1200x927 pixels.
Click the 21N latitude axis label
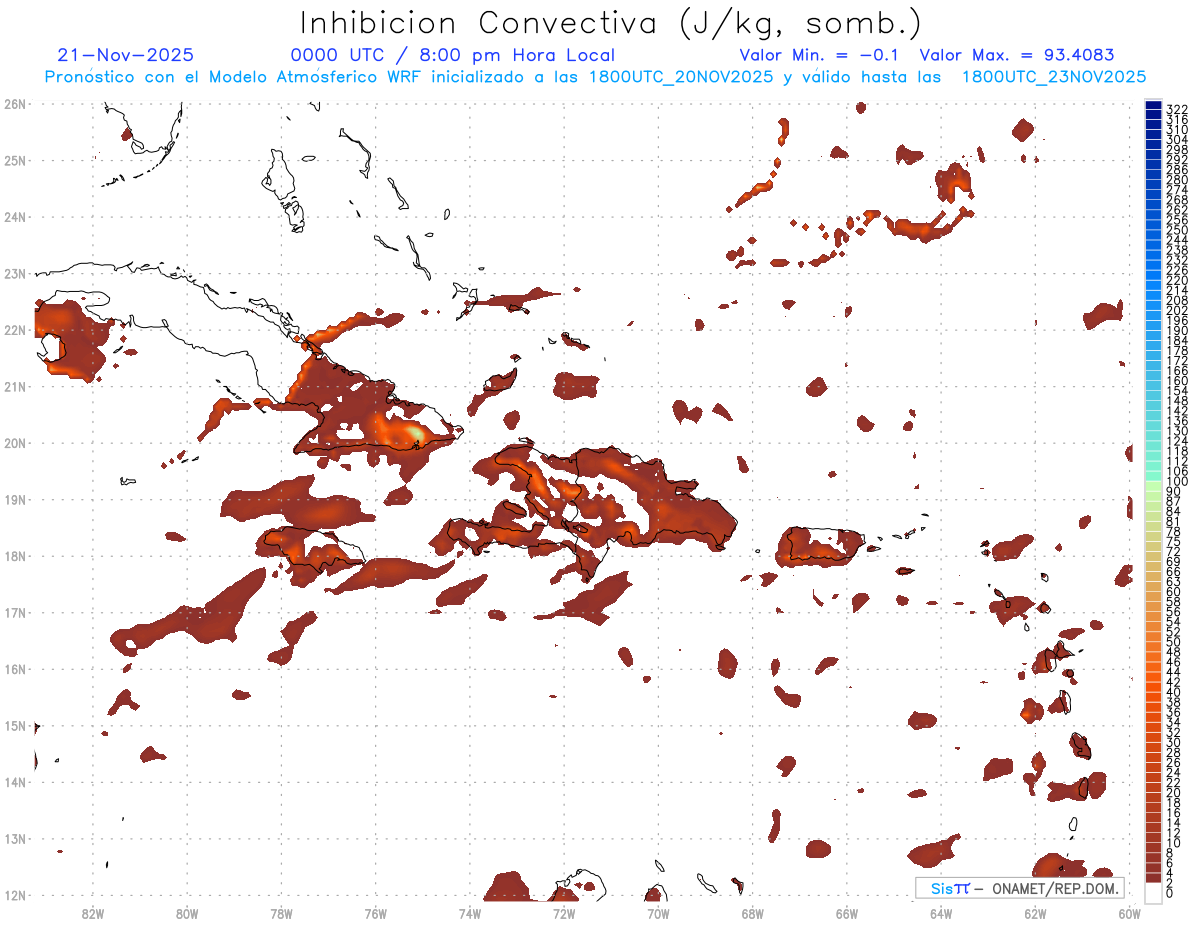point(15,386)
